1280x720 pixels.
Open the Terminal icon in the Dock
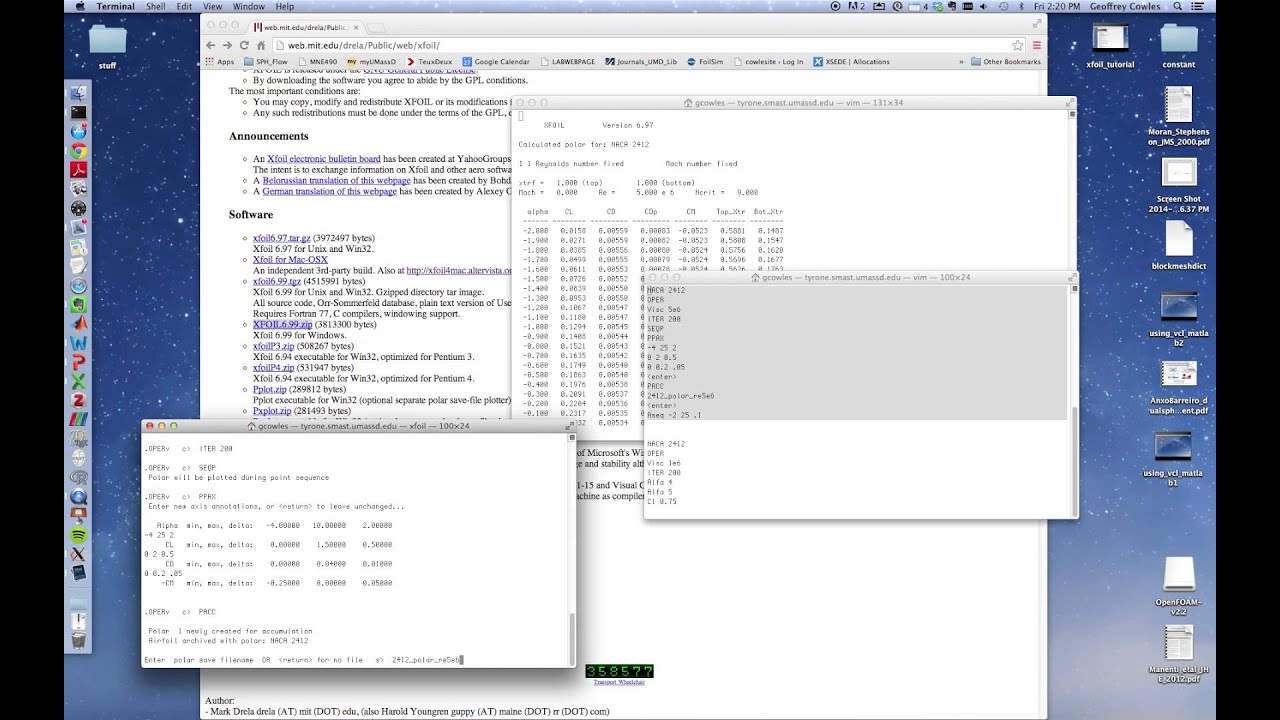(x=78, y=113)
